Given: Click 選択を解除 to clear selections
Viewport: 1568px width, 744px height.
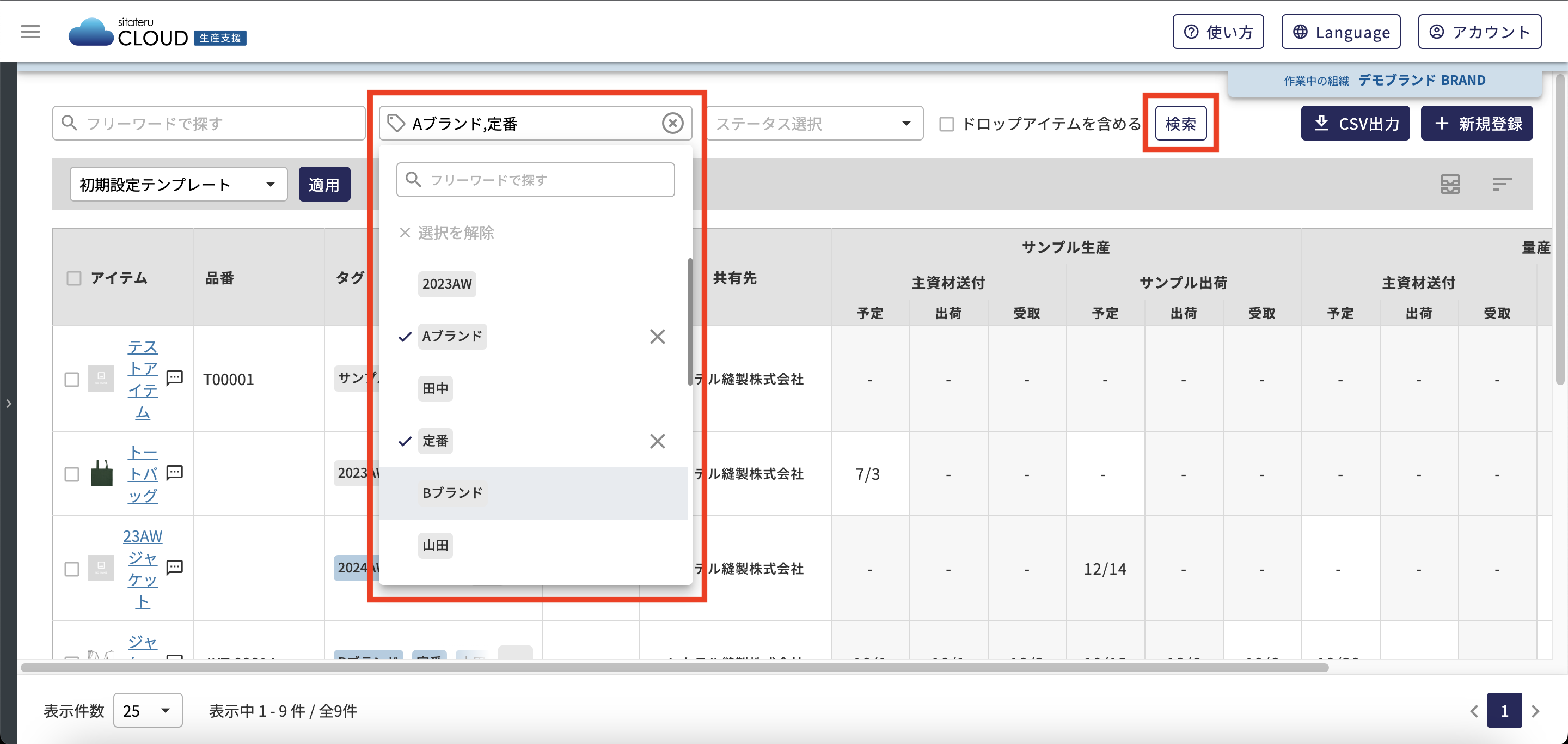Looking at the screenshot, I should [x=447, y=233].
